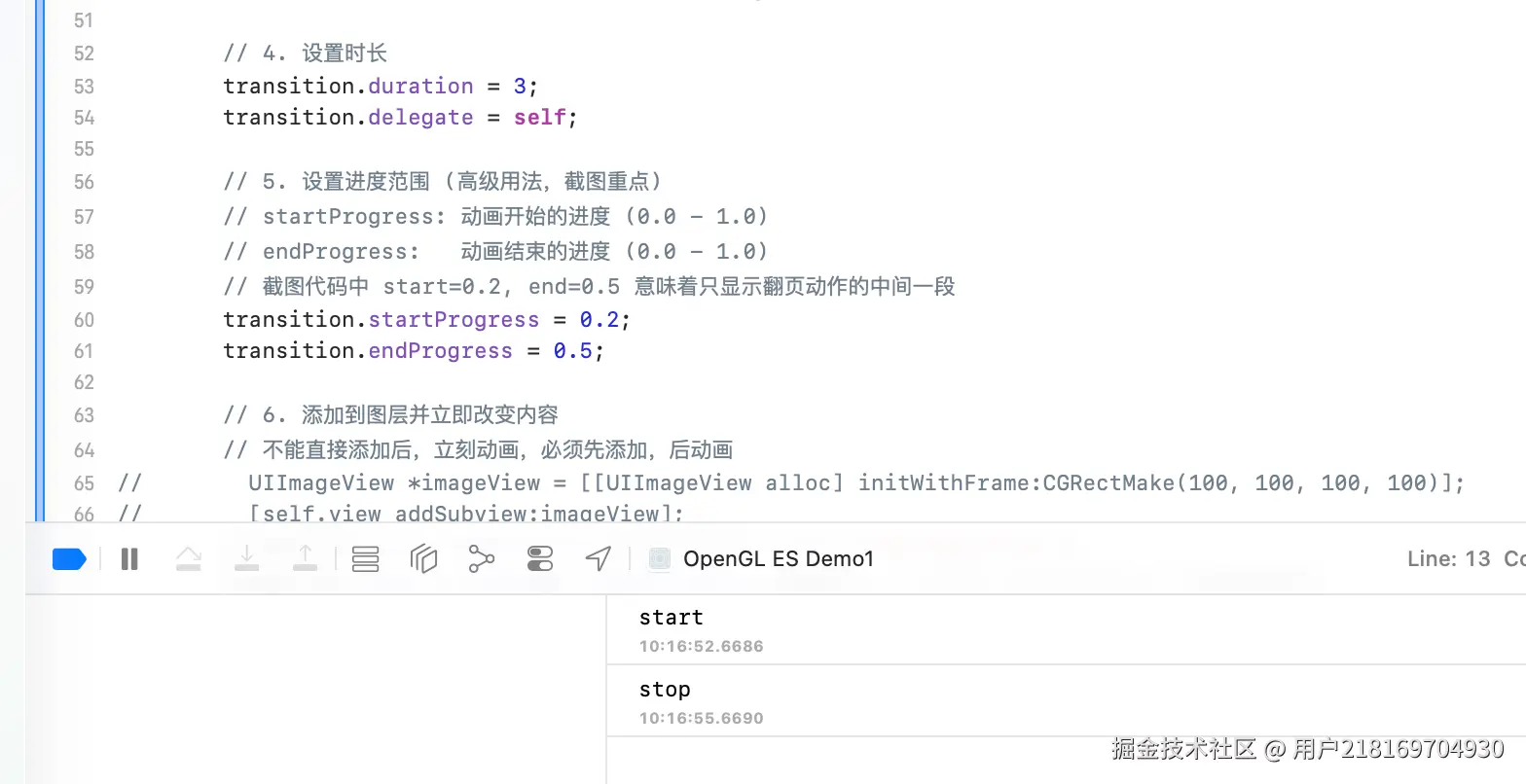Click the Step Into down-arrow icon

coord(247,557)
